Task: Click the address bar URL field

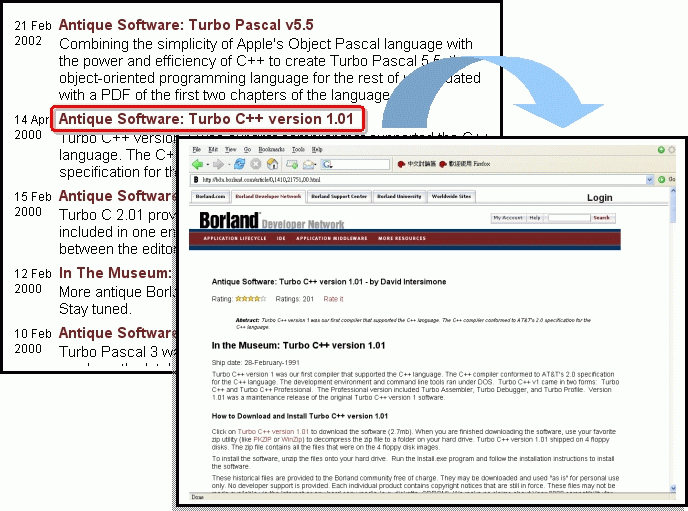Action: click(x=423, y=179)
